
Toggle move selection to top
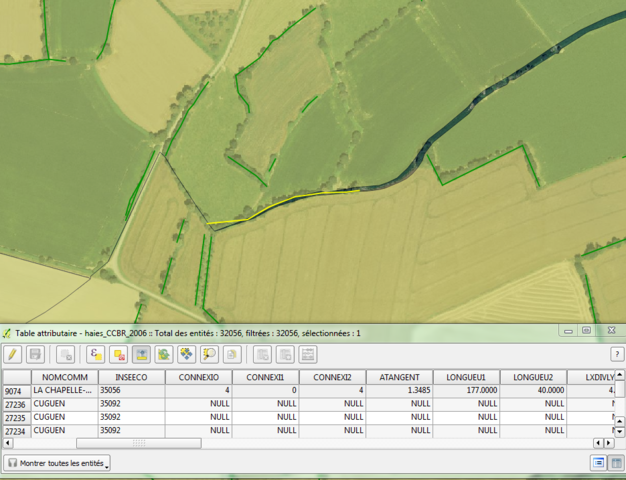(x=141, y=354)
